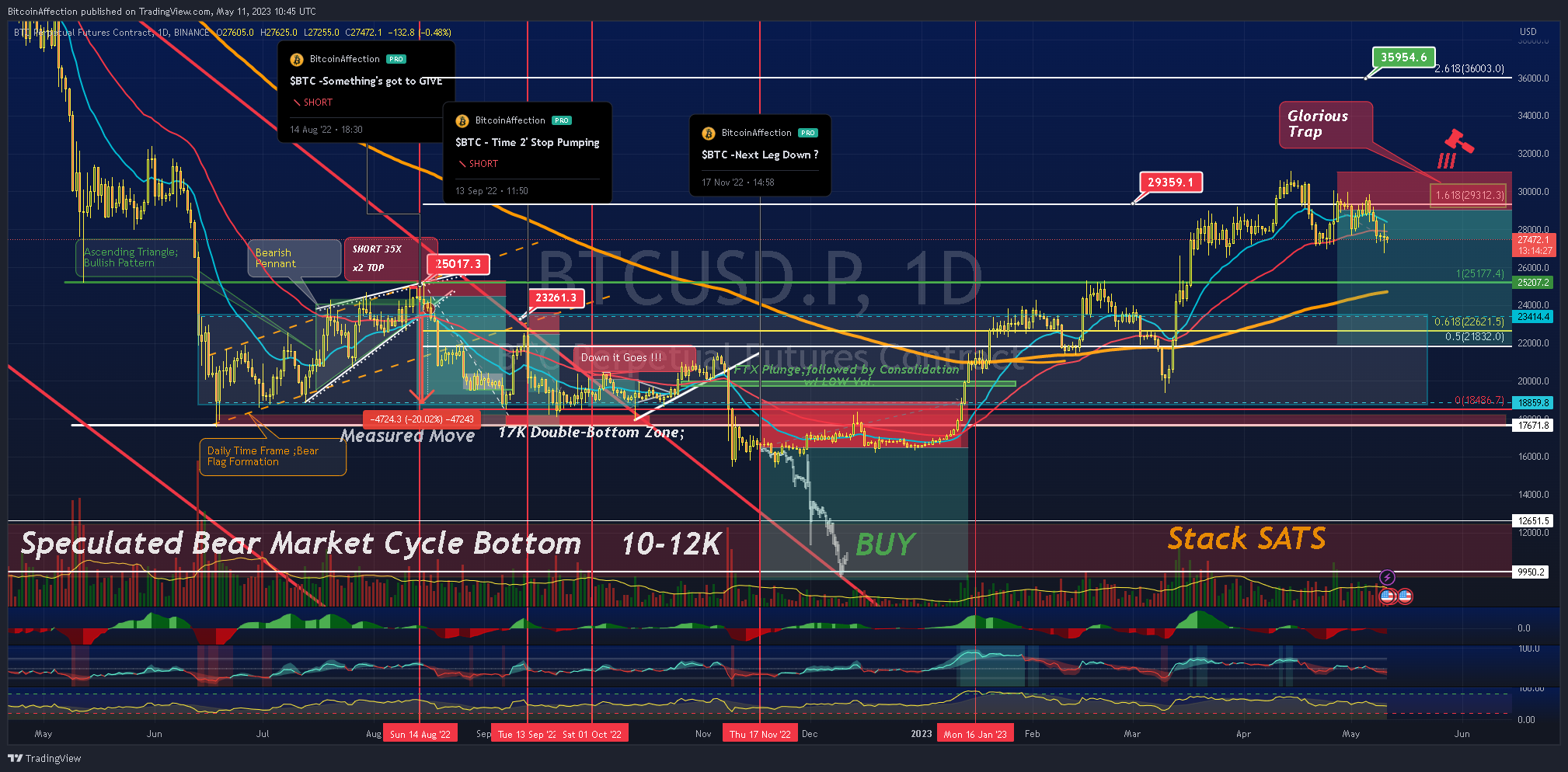Viewport: 1568px width, 772px height.
Task: Click BitcoinAffection username in 17 Nov '22 card
Action: [756, 133]
